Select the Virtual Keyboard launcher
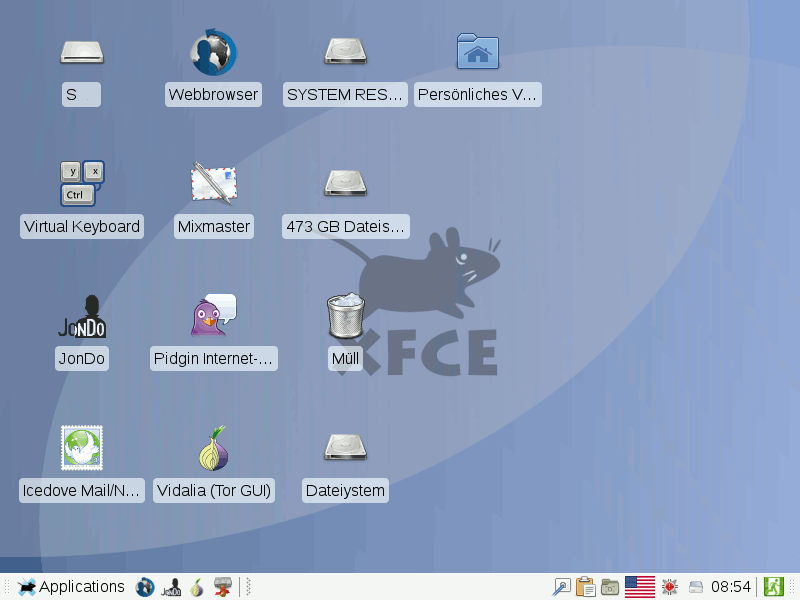Screen dimensions: 800x600 82,184
